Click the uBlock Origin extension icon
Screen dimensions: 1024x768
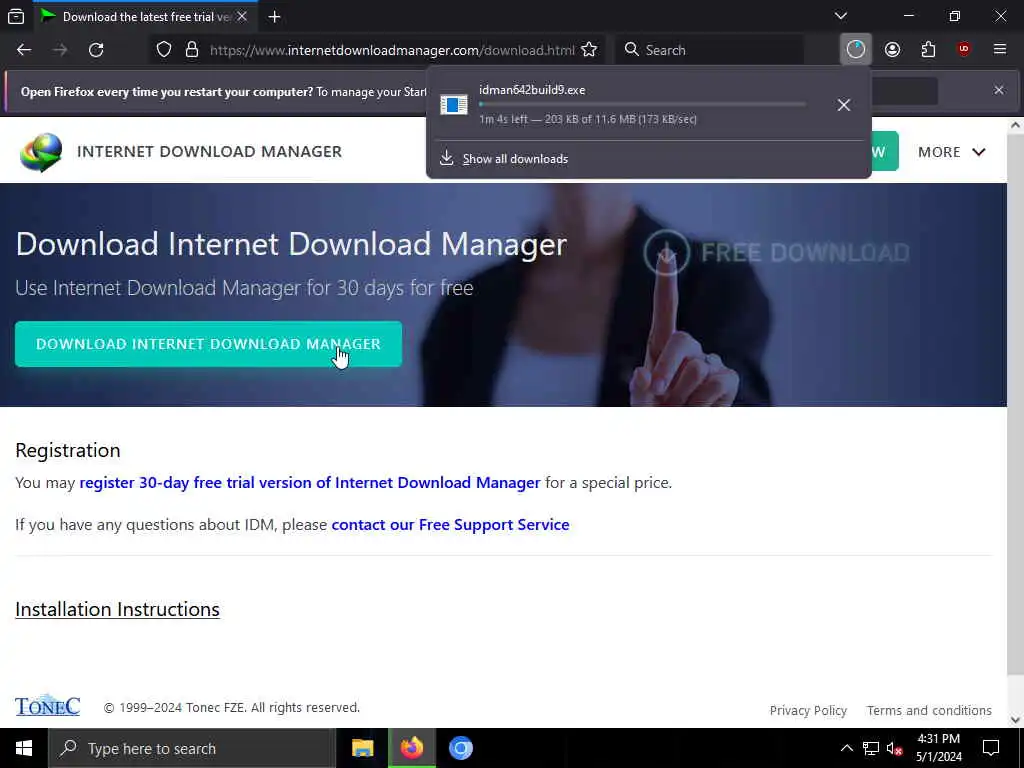coord(964,50)
